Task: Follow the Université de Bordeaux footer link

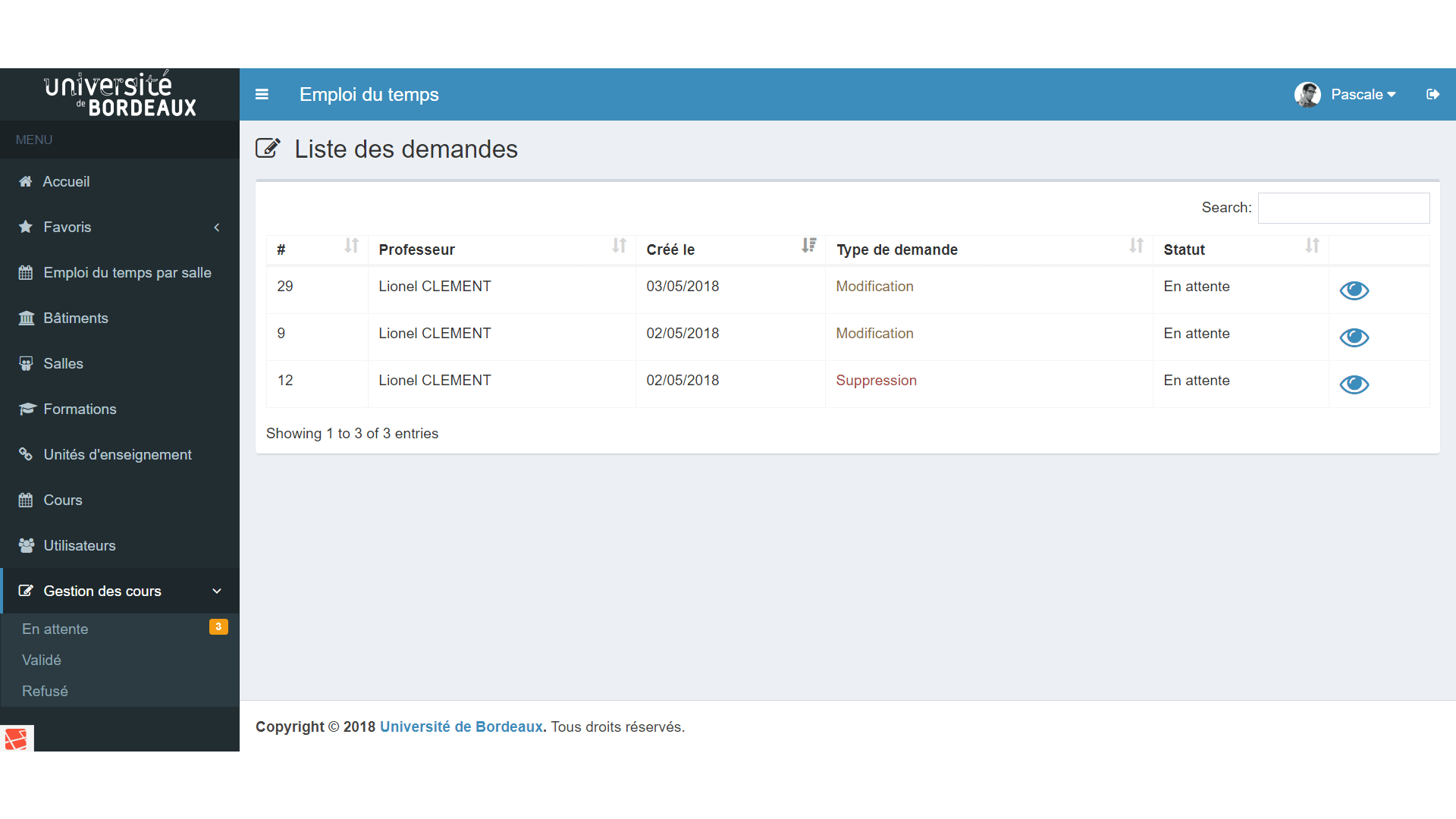Action: [460, 726]
